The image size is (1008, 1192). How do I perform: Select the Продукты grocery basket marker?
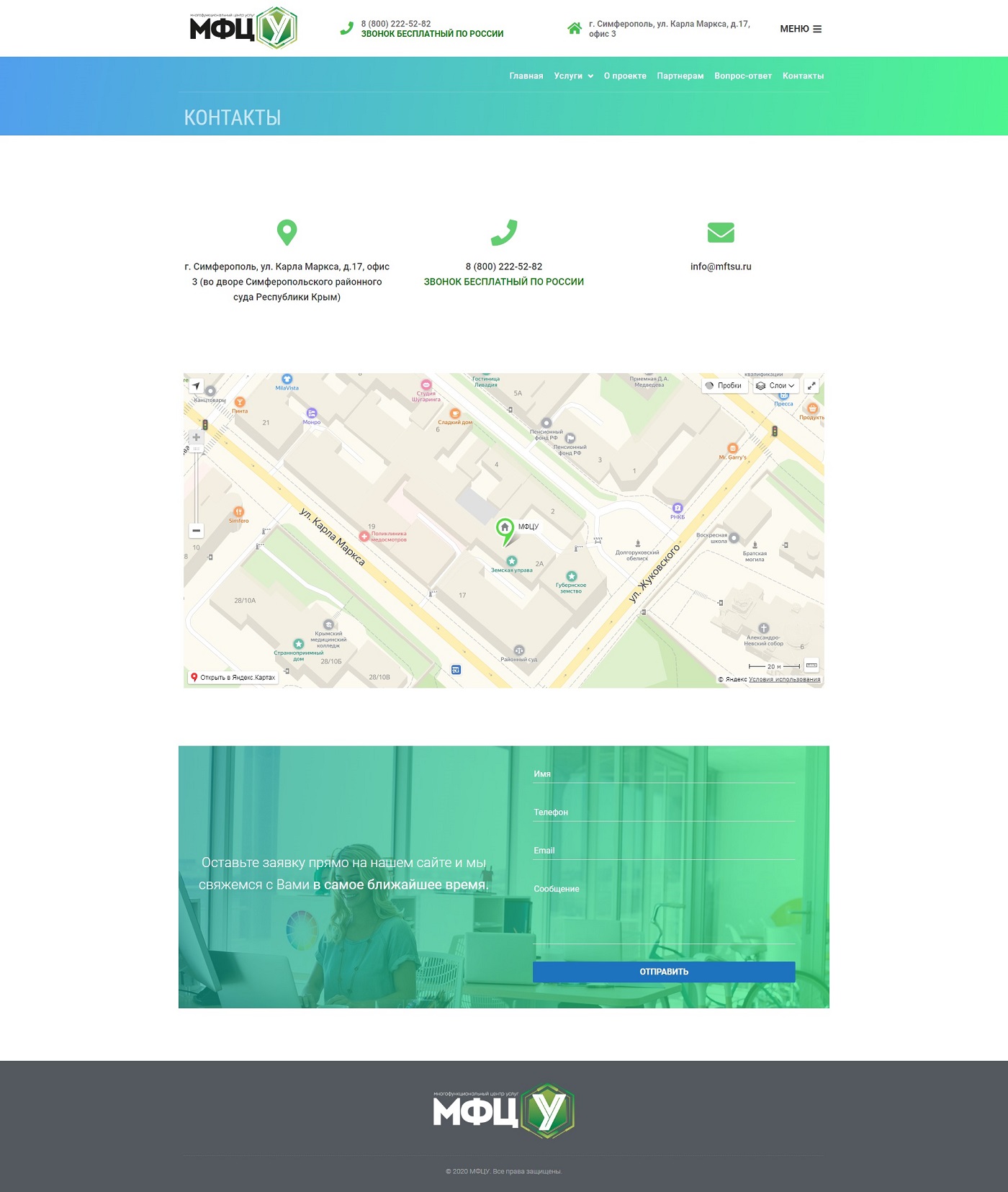(x=812, y=408)
